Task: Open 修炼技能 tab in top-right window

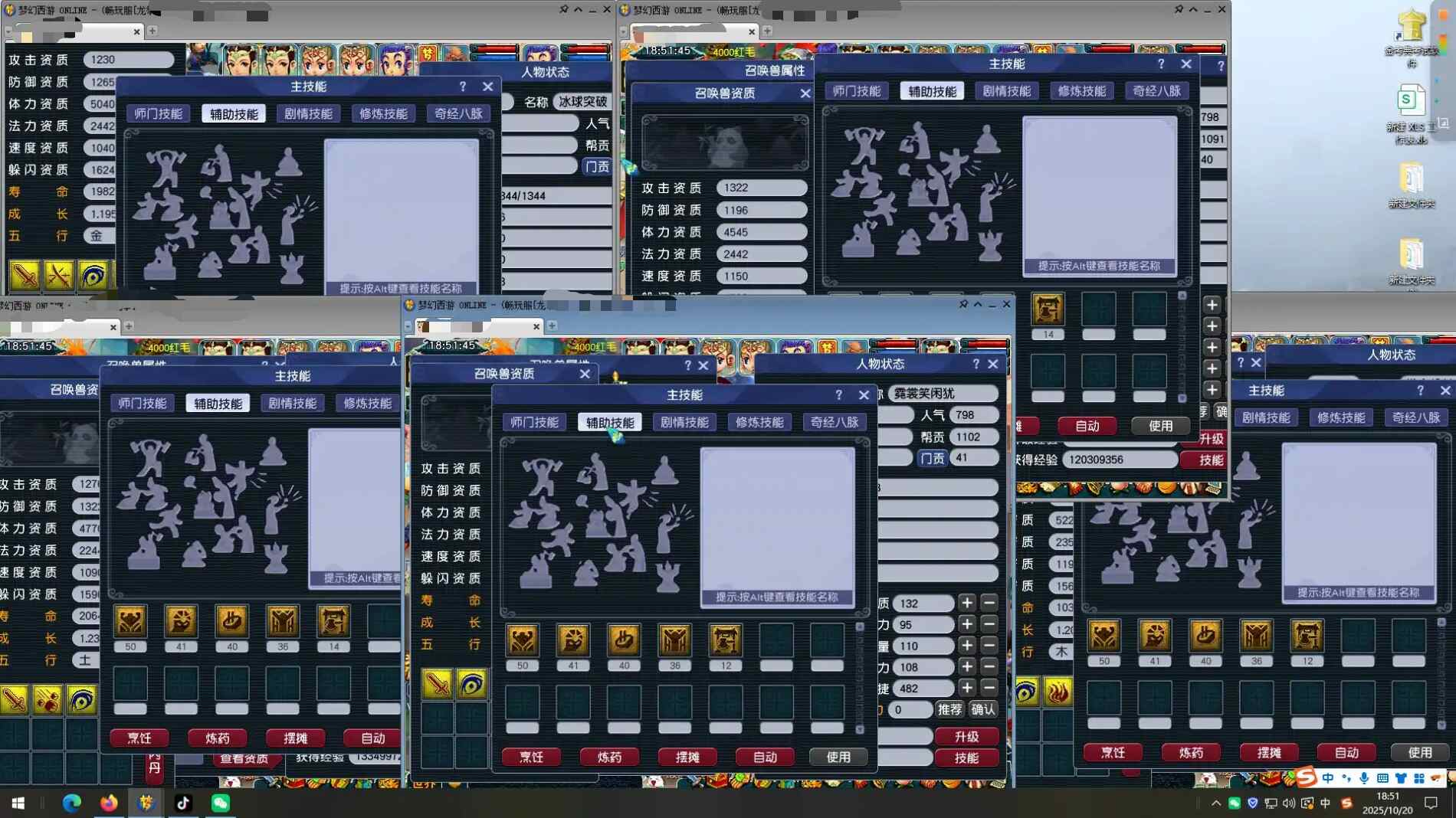Action: tap(1082, 91)
